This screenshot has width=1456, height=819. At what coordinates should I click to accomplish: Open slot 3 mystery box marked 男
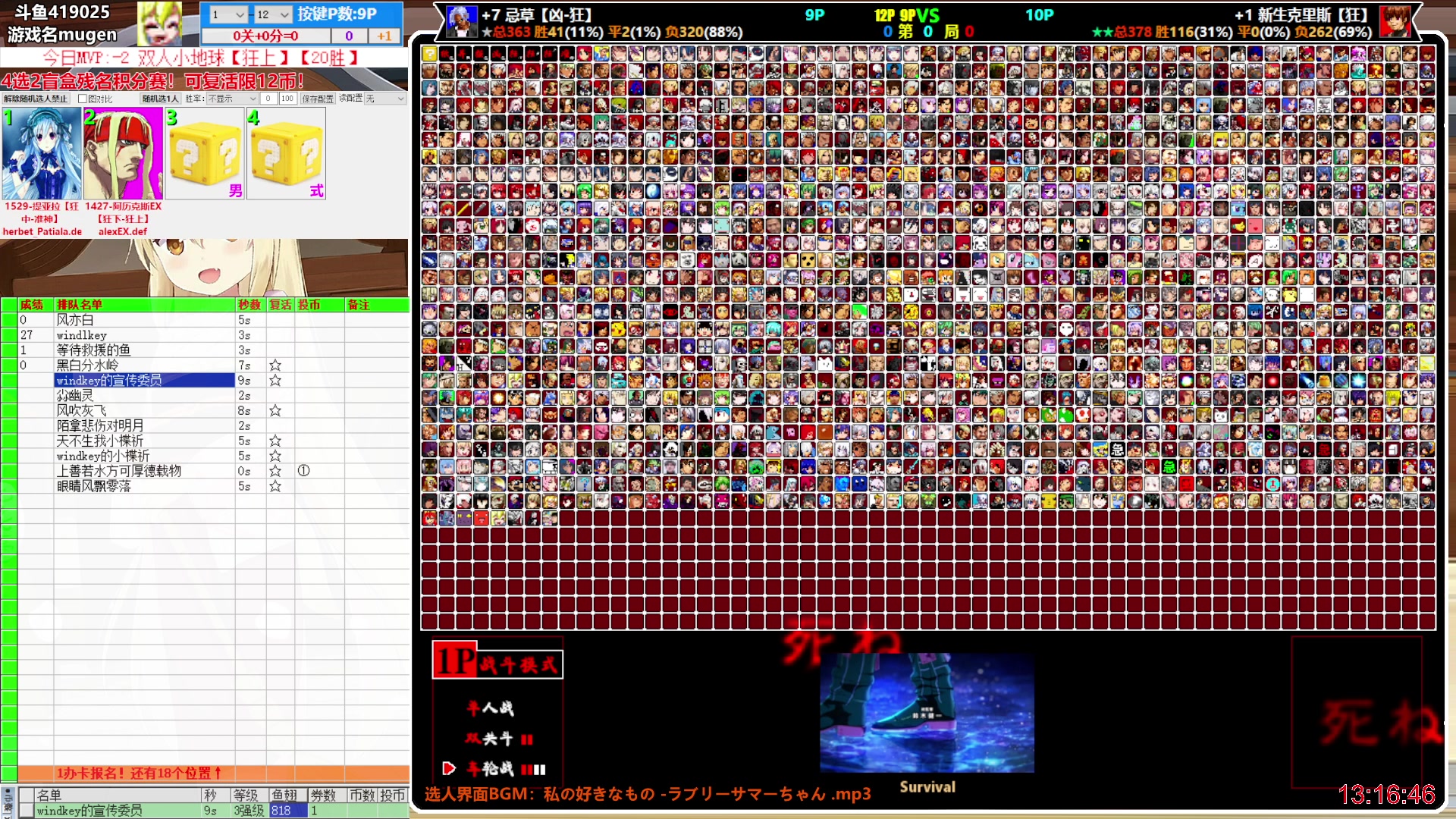pos(205,153)
